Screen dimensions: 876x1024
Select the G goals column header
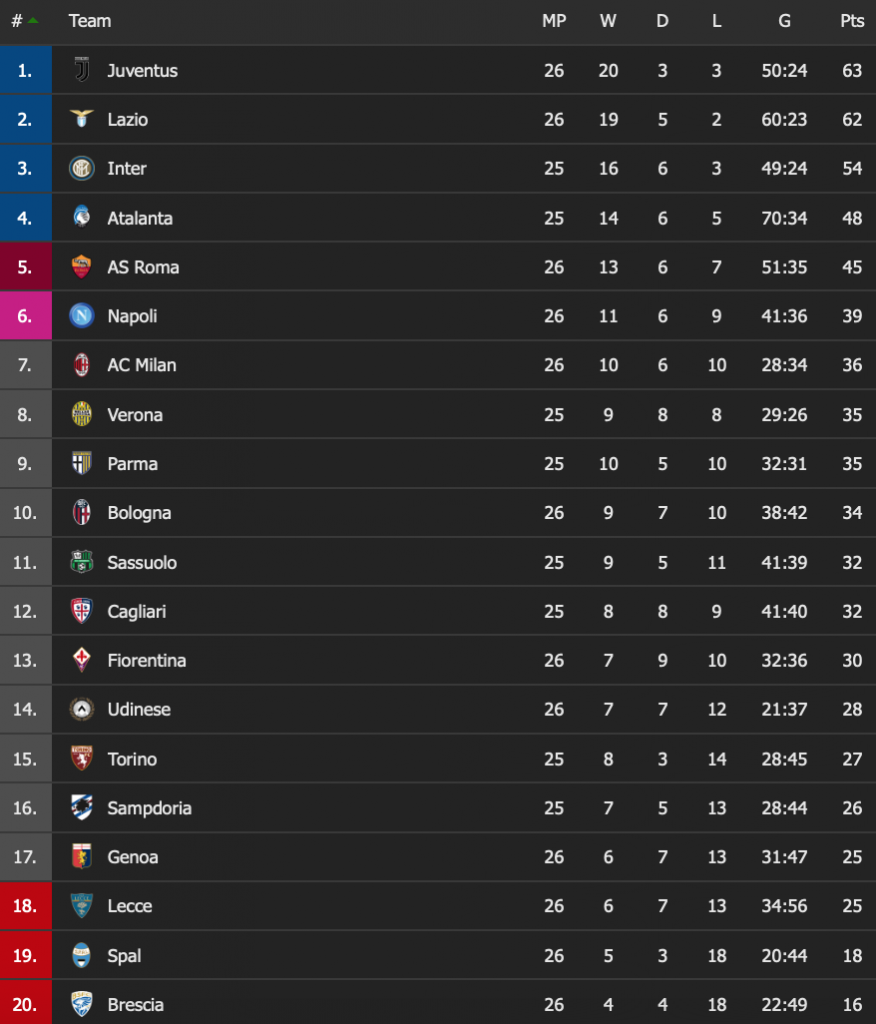(784, 21)
